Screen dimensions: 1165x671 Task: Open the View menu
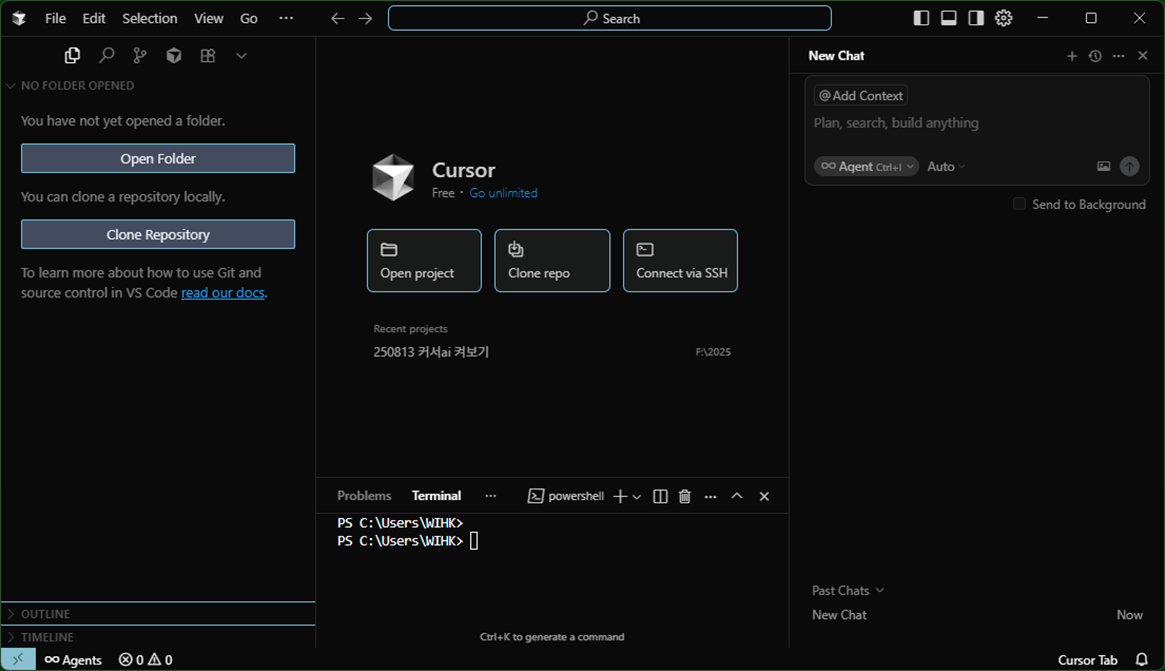click(x=209, y=18)
